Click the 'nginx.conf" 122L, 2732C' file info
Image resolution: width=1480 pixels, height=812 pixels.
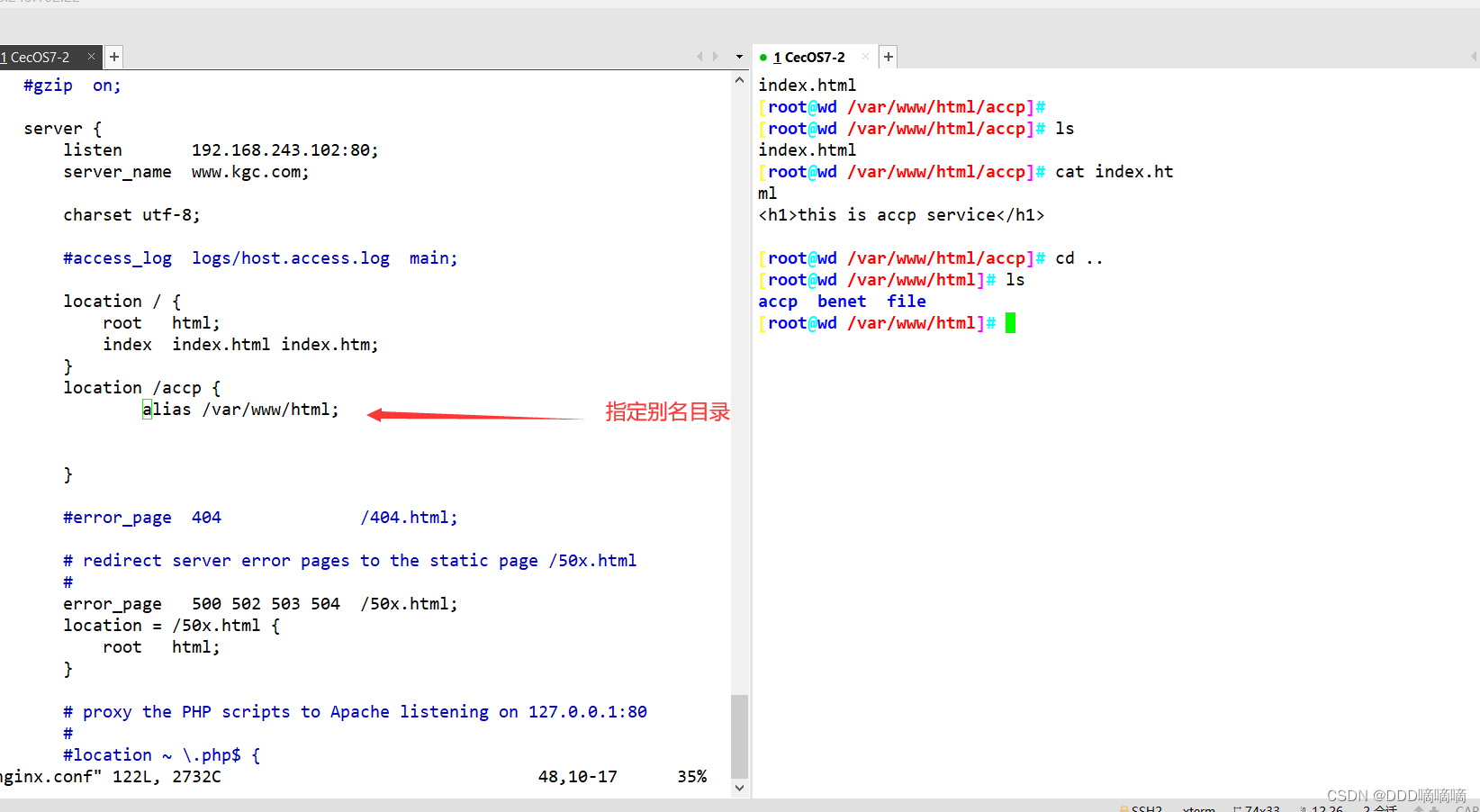pyautogui.click(x=111, y=777)
